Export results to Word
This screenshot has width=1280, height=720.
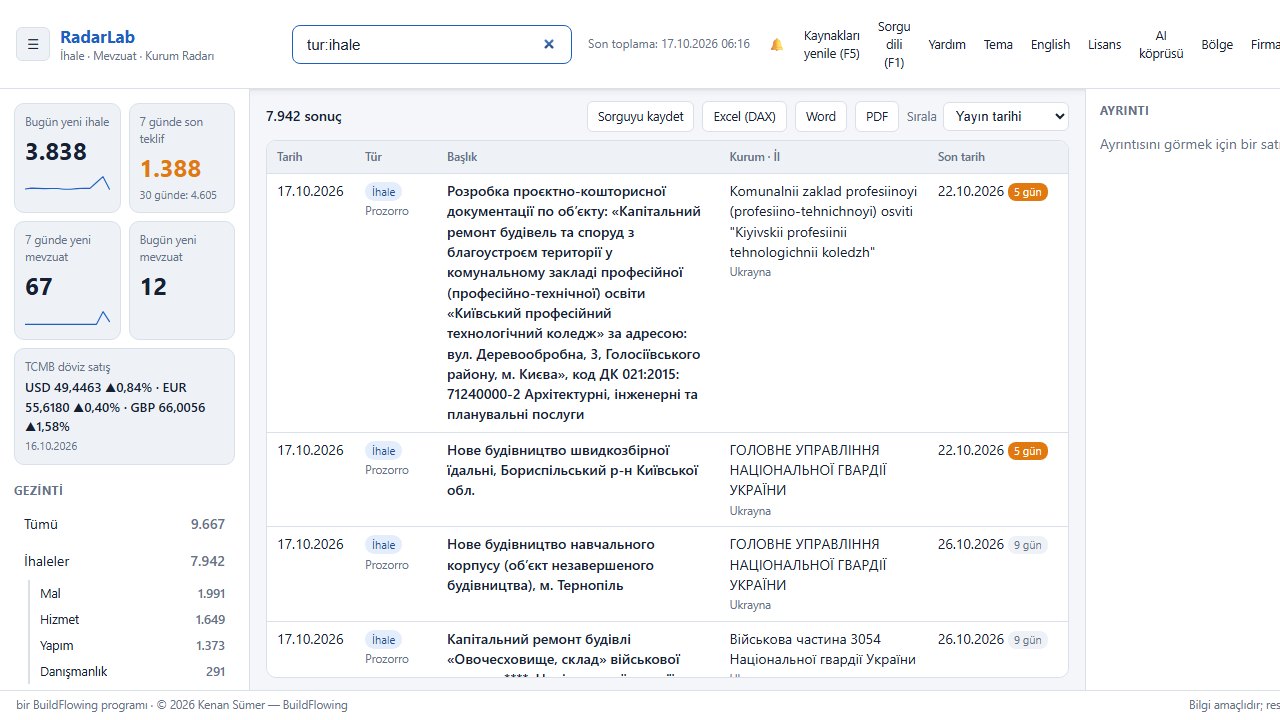coord(821,116)
